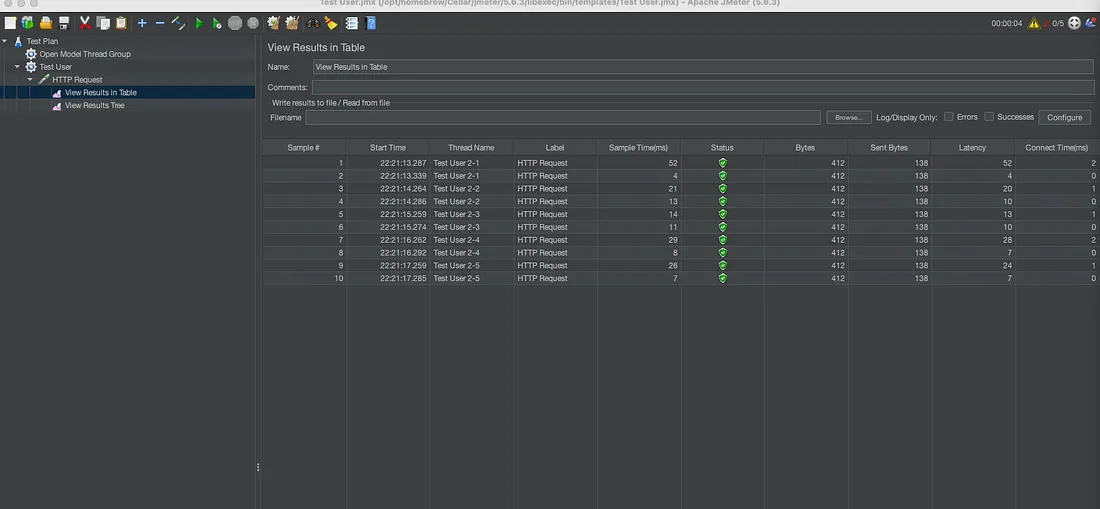Screen dimensions: 1100x509
Task: Click the flask icon of Test Plan
Action: (18, 41)
